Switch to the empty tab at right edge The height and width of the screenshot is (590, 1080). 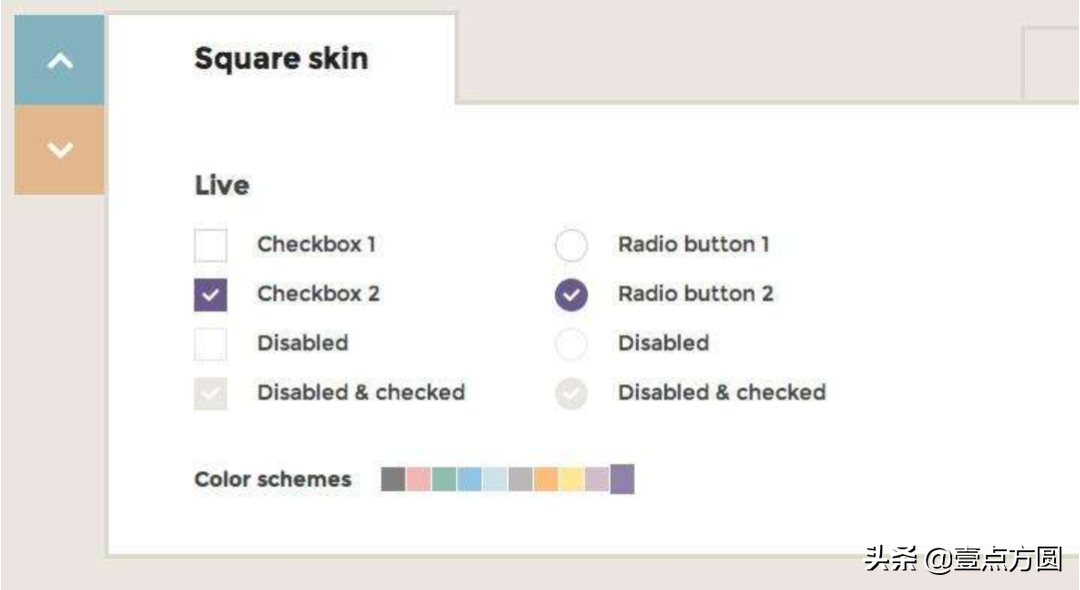coord(1051,63)
